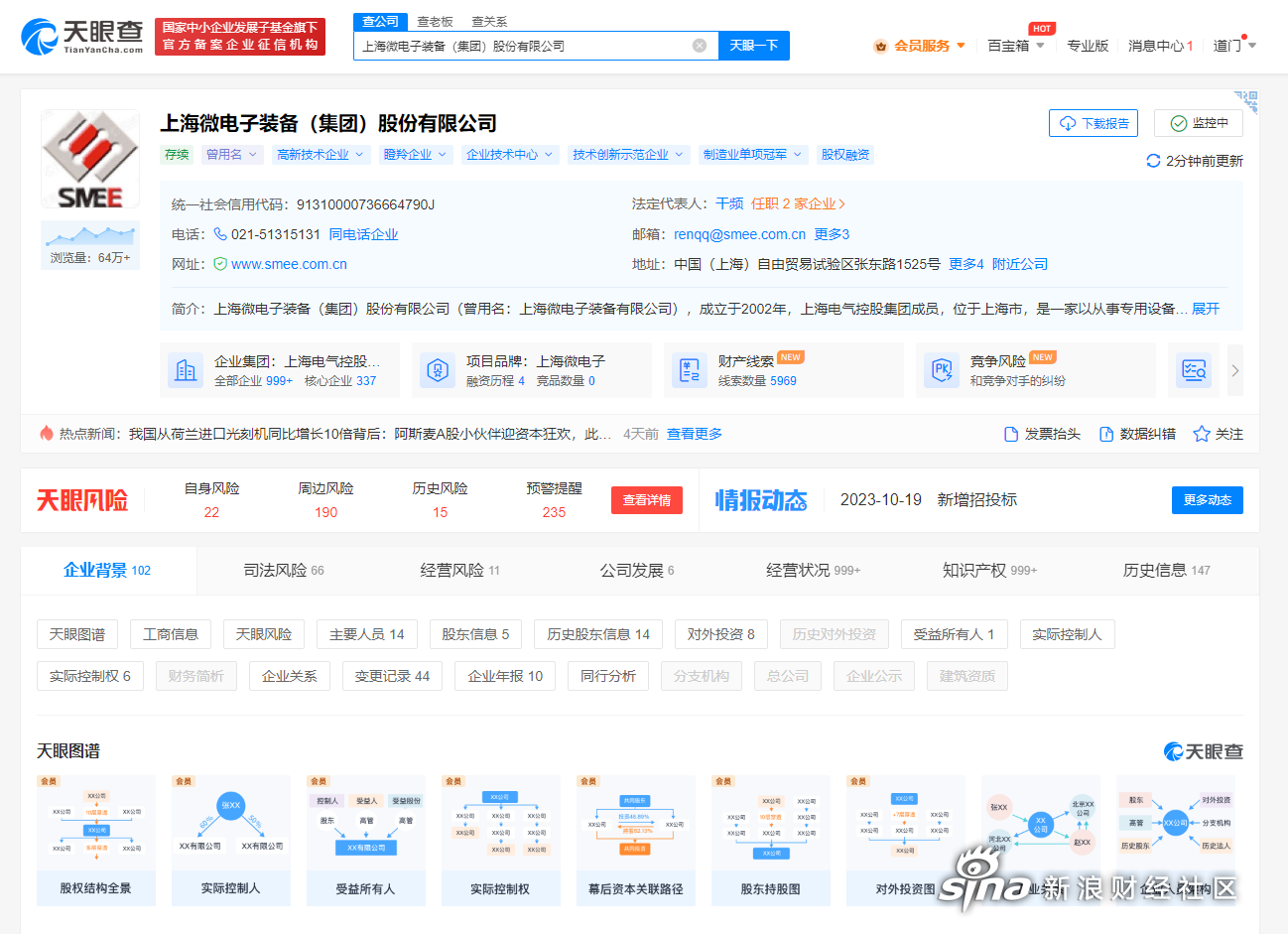
Task: Expand company intro with 展开
Action: point(1206,309)
